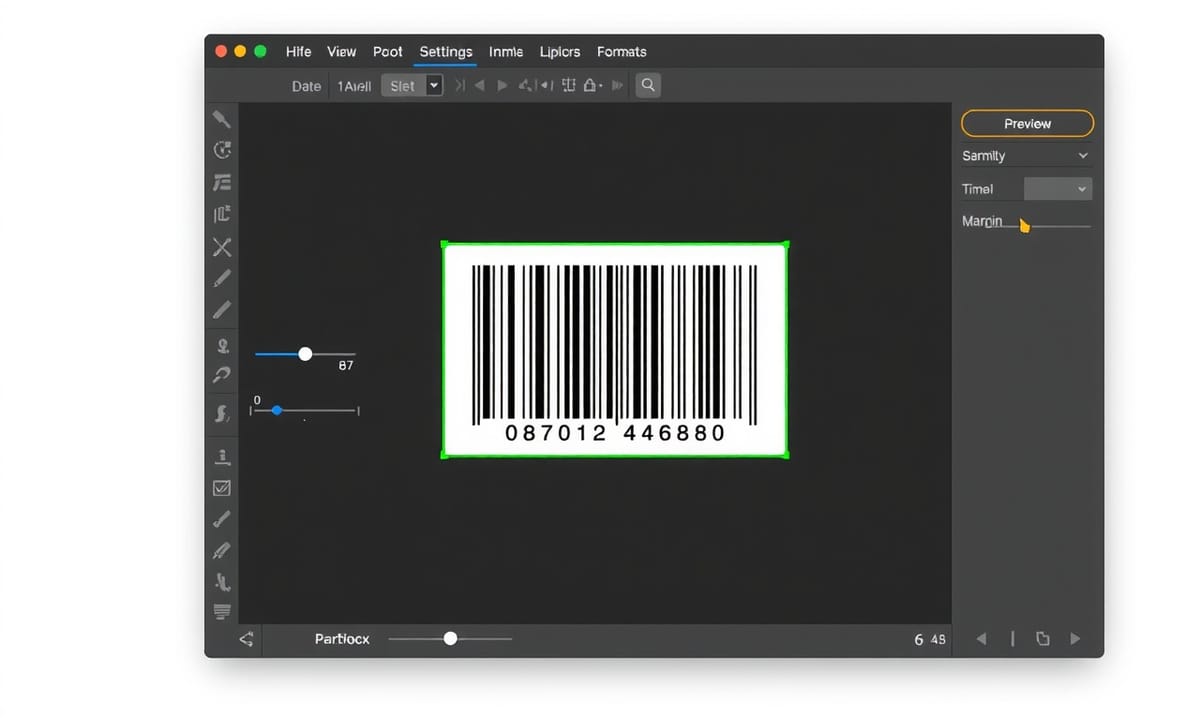The image size is (1200, 720).
Task: Click the triangle shapes icon in top toolbar
Action: 524,86
